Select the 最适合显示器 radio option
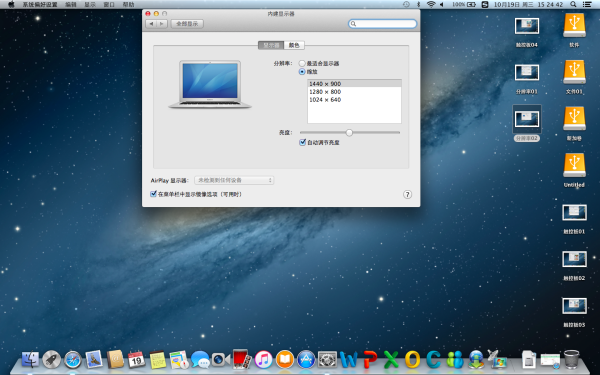Viewport: 600px width, 375px height. pos(302,64)
